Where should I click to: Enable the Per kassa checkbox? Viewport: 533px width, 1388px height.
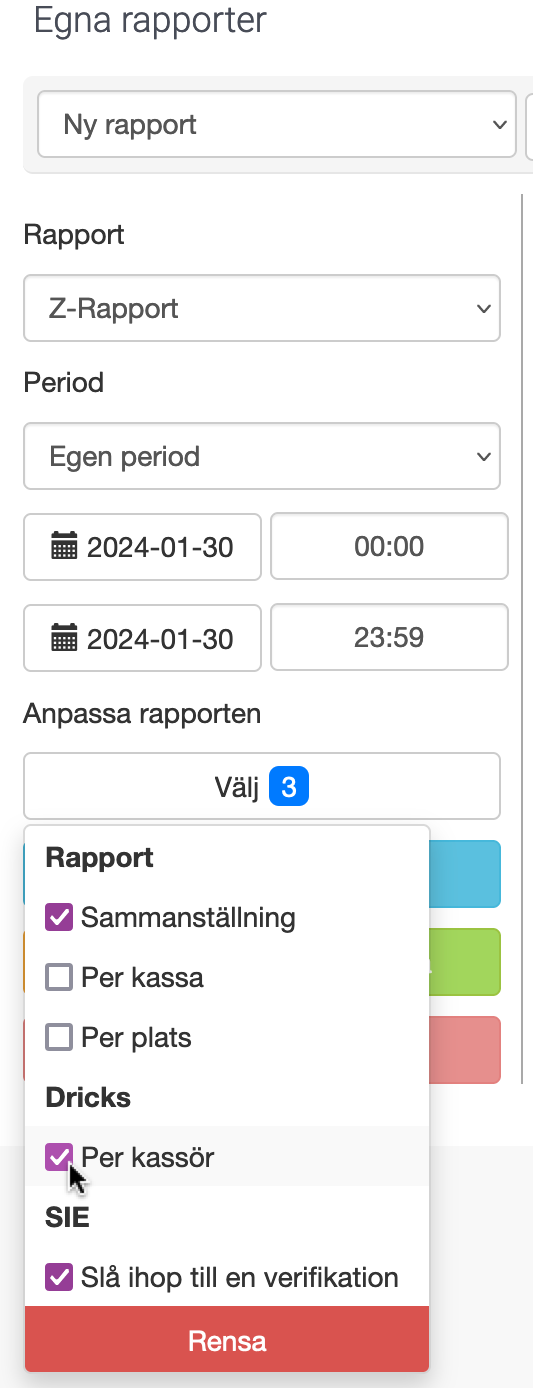coord(59,977)
